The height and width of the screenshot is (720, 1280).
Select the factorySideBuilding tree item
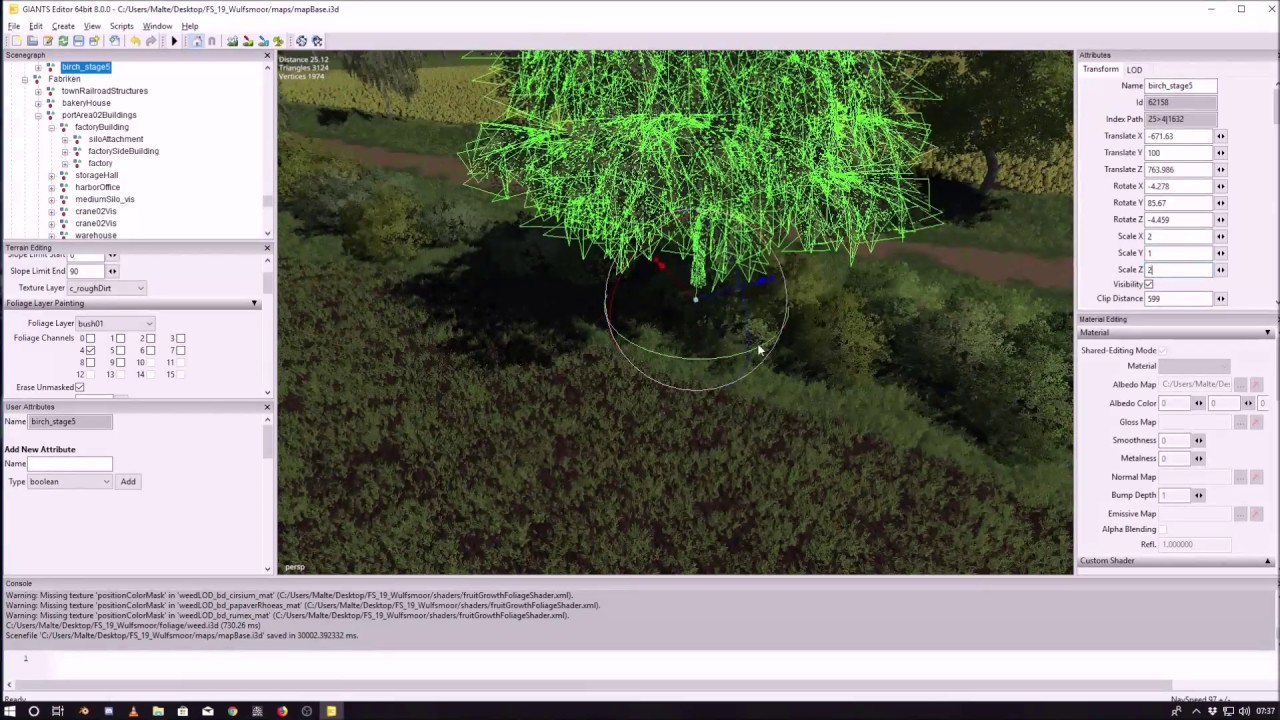pos(123,151)
